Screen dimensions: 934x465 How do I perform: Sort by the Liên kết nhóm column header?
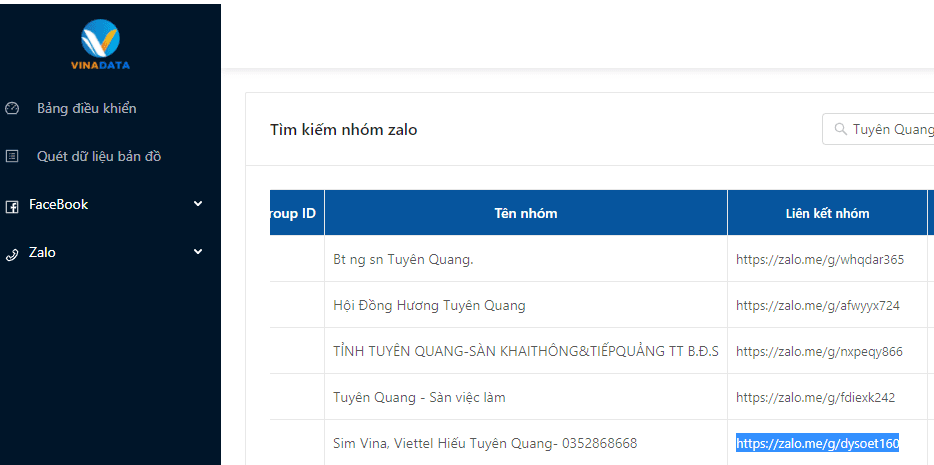click(827, 213)
